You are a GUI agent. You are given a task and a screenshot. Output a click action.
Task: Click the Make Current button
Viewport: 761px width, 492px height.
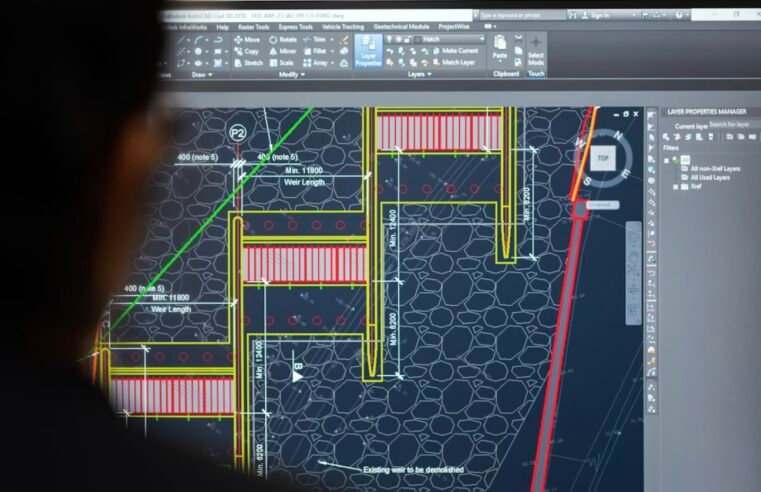click(x=459, y=51)
